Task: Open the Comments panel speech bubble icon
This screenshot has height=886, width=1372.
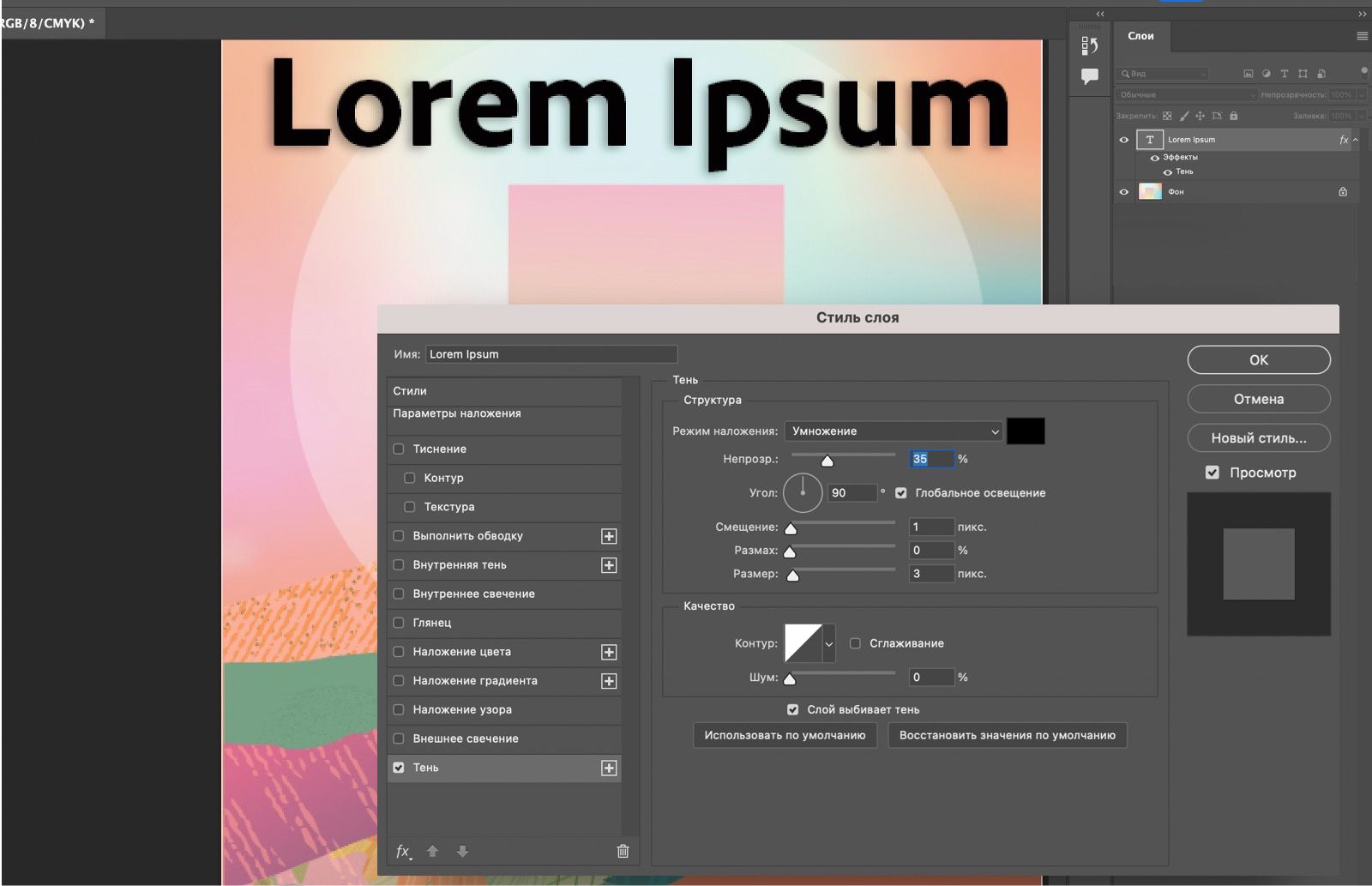Action: [1090, 76]
